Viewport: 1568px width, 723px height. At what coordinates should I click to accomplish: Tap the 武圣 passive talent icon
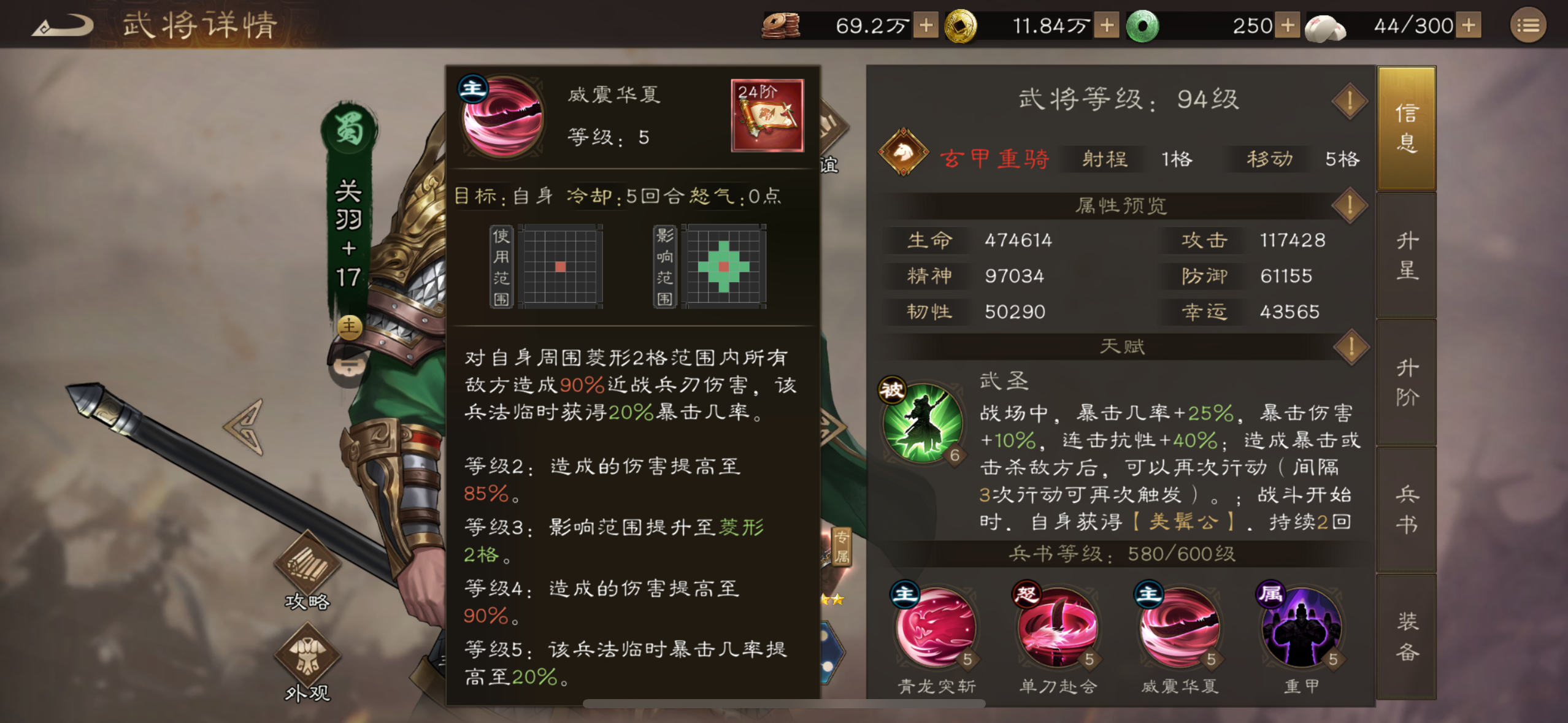pyautogui.click(x=921, y=422)
